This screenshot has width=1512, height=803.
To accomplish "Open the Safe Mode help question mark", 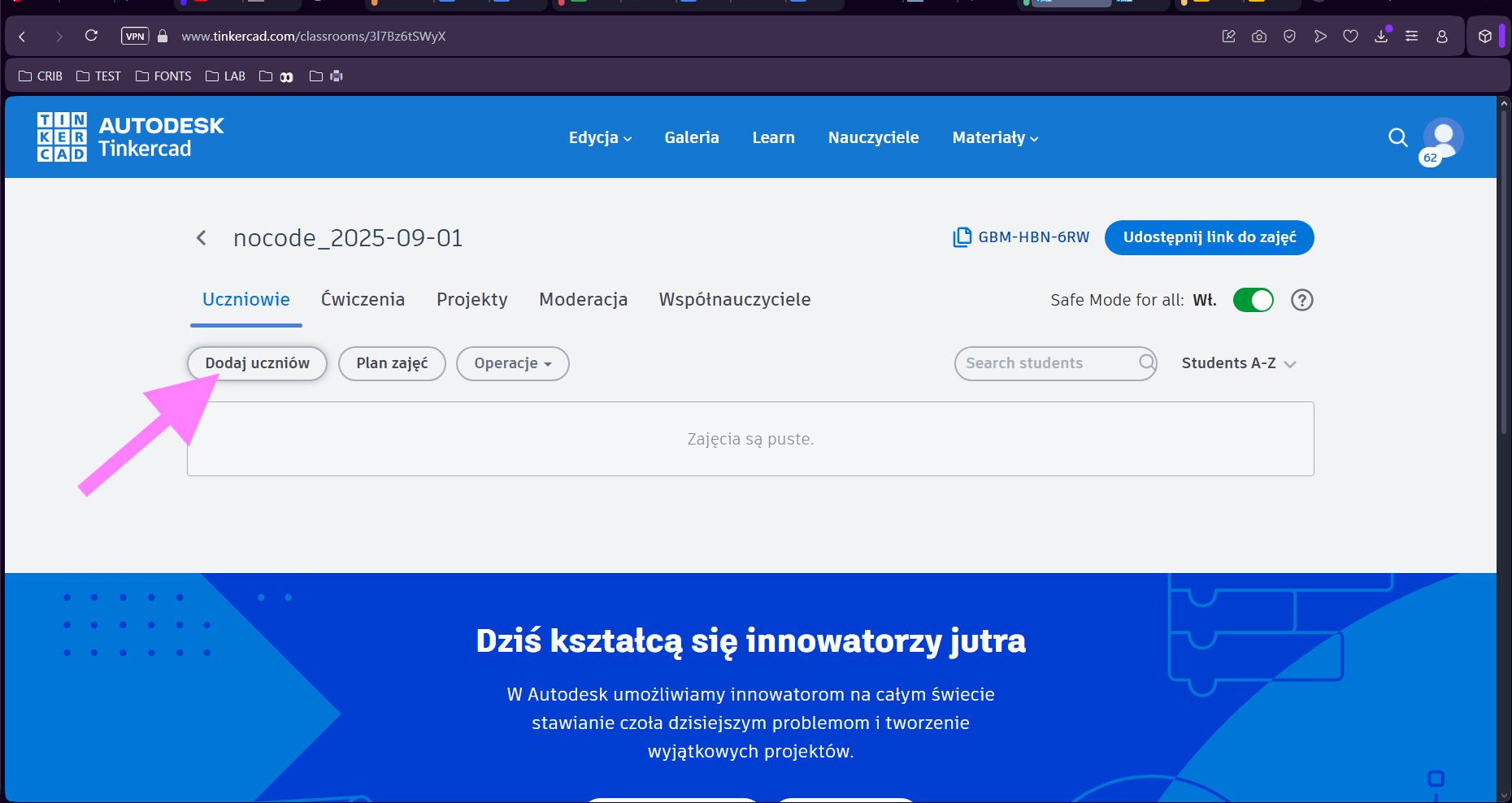I will coord(1301,300).
